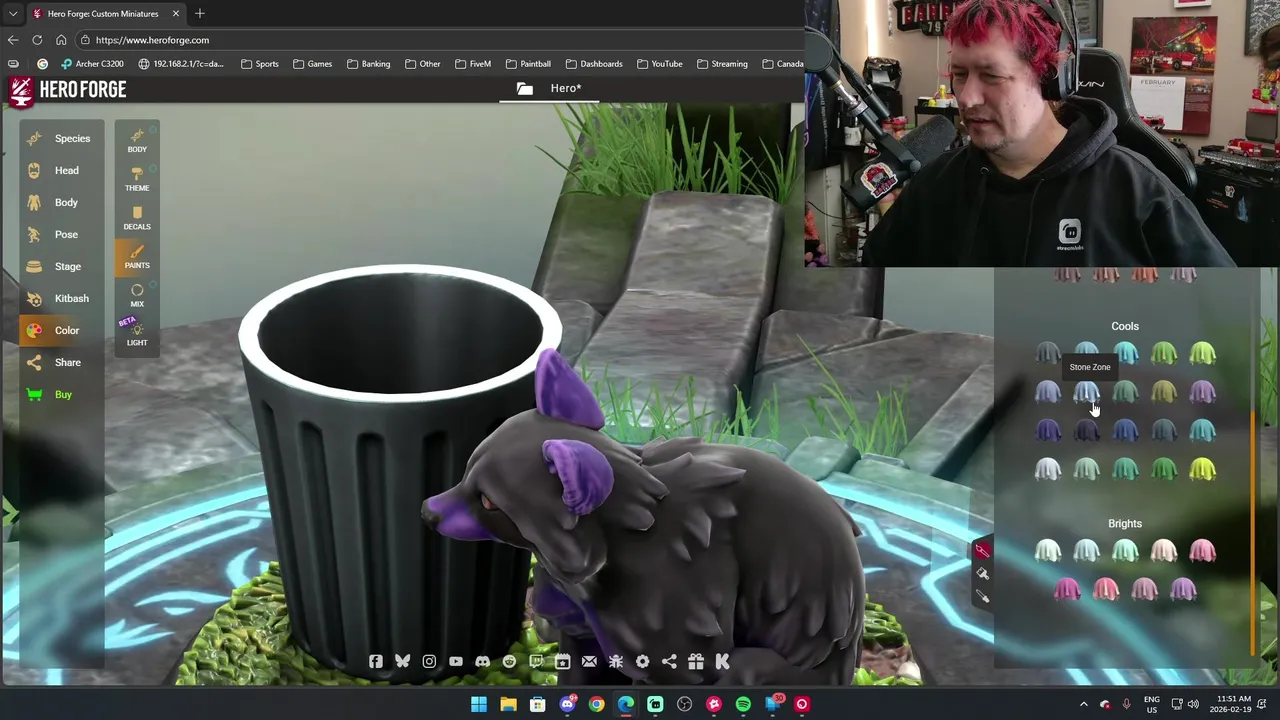The width and height of the screenshot is (1280, 720).
Task: Open the beta LIGHT sub-tab
Action: pos(137,334)
